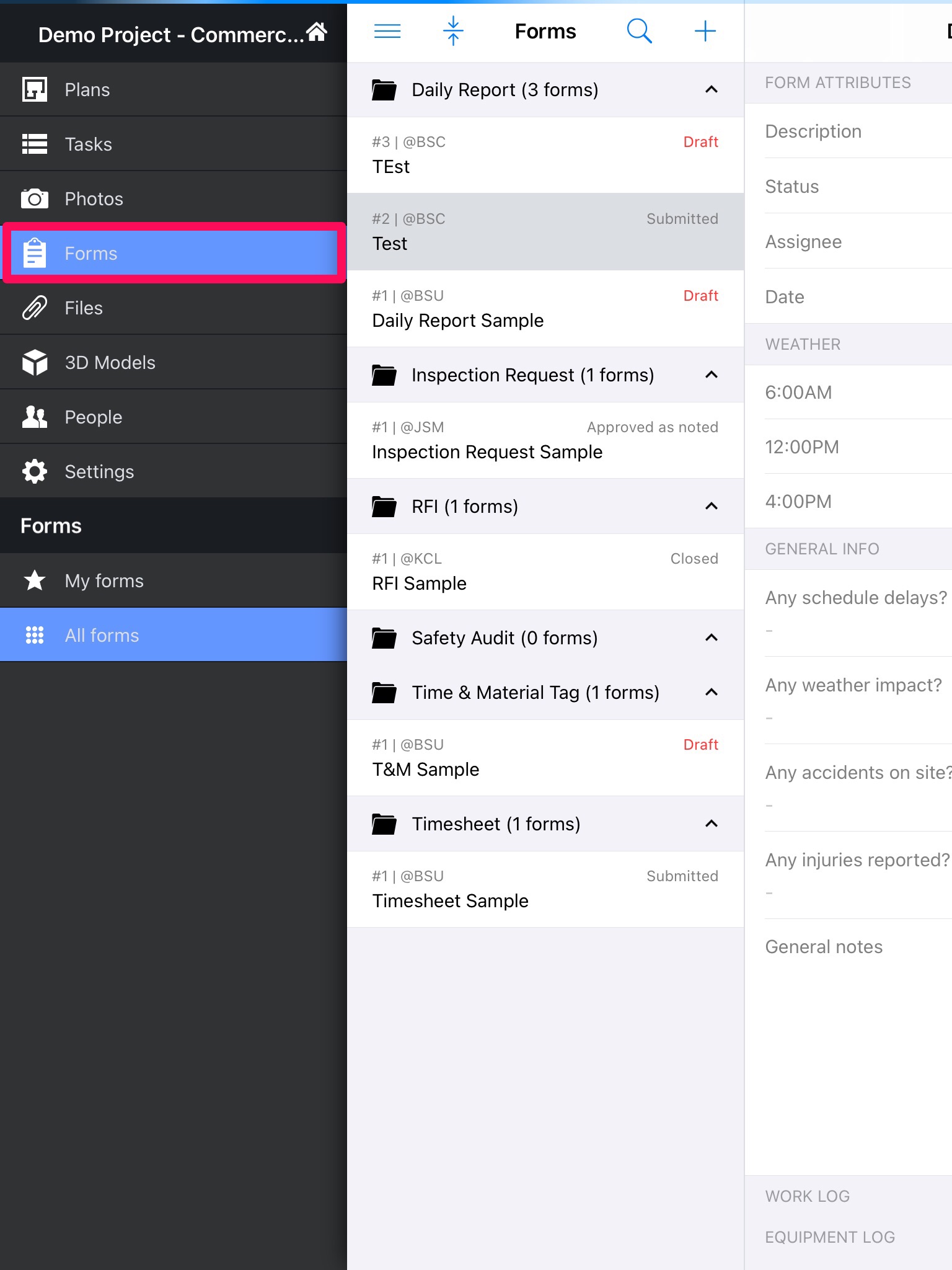Select the My forms star icon
Screen dimensions: 952x1270
click(35, 580)
